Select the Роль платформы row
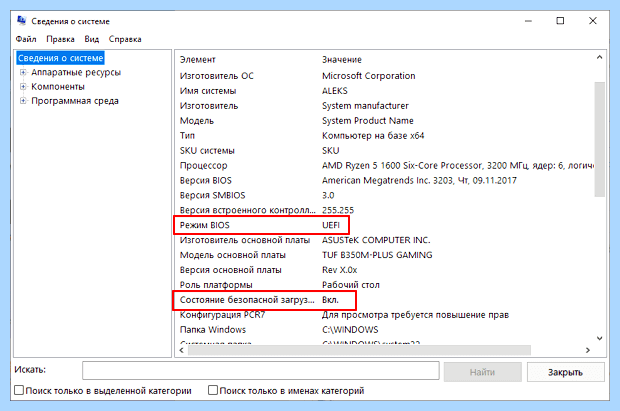620x411 pixels. pyautogui.click(x=385, y=285)
